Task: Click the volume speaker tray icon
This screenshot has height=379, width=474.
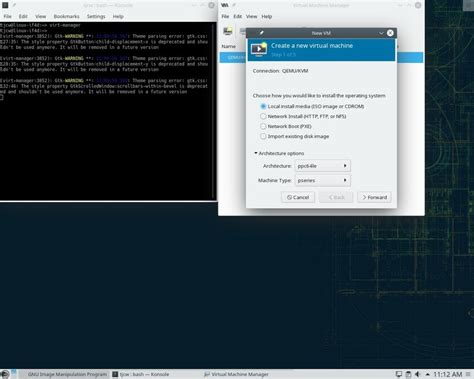Action: [418, 374]
